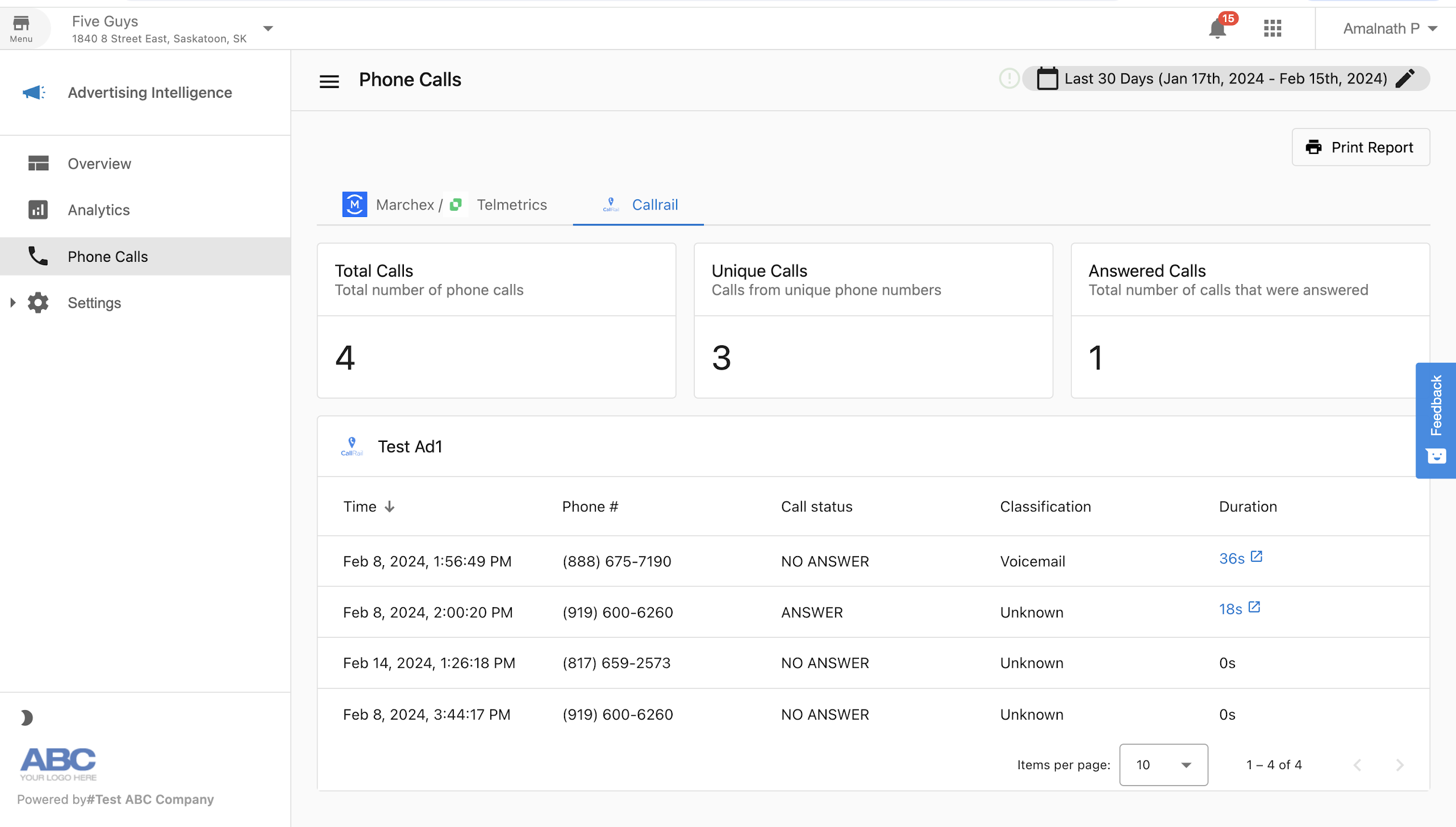This screenshot has height=827, width=1456.
Task: Expand the Settings section in sidebar
Action: (x=13, y=302)
